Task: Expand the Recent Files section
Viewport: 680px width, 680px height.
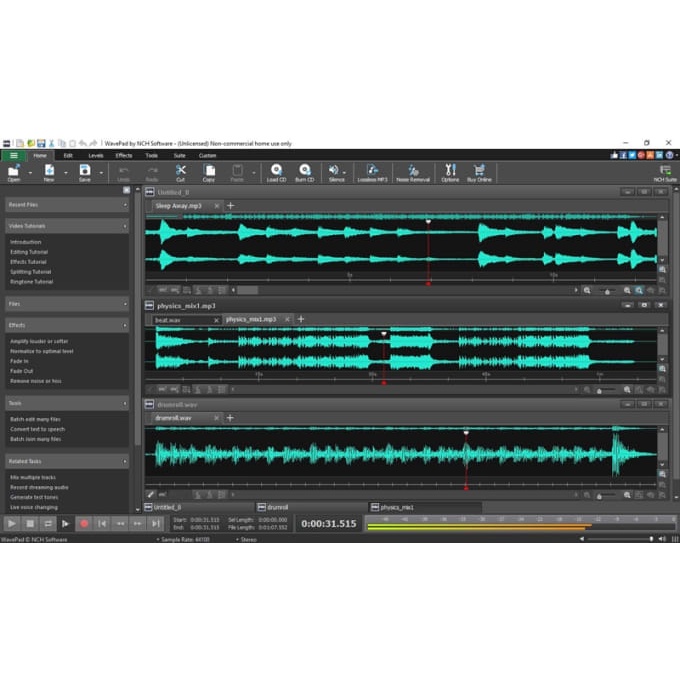Action: [125, 205]
